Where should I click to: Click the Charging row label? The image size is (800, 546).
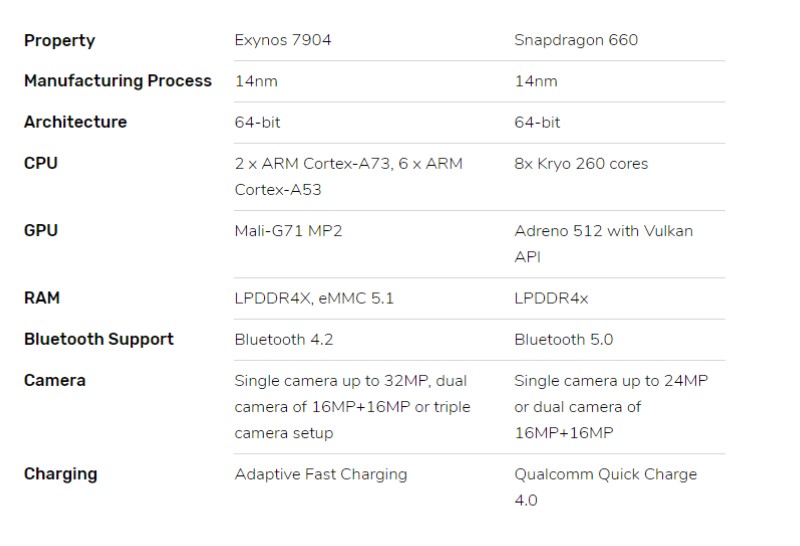click(60, 474)
